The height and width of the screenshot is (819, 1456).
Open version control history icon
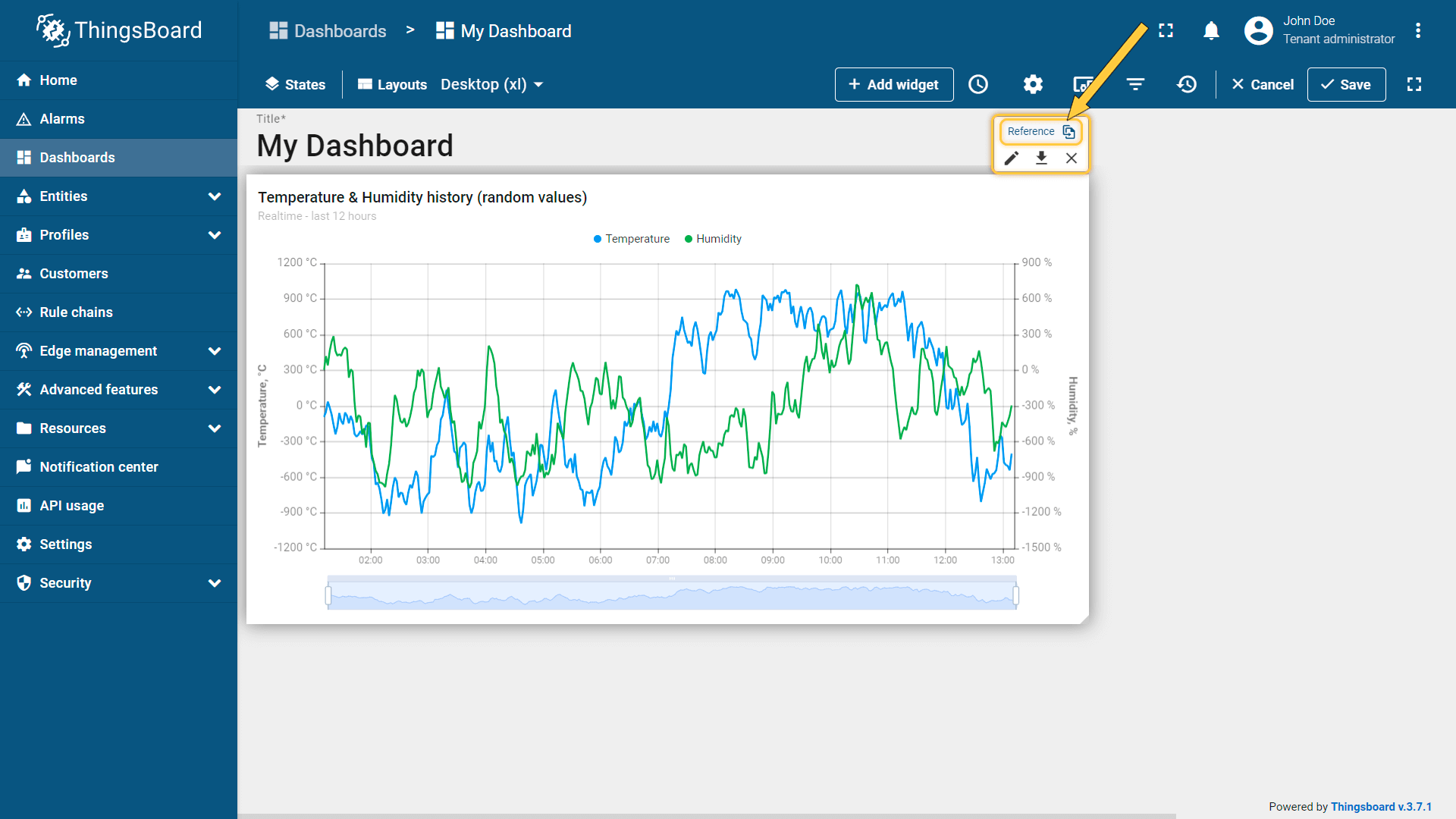click(x=1187, y=84)
